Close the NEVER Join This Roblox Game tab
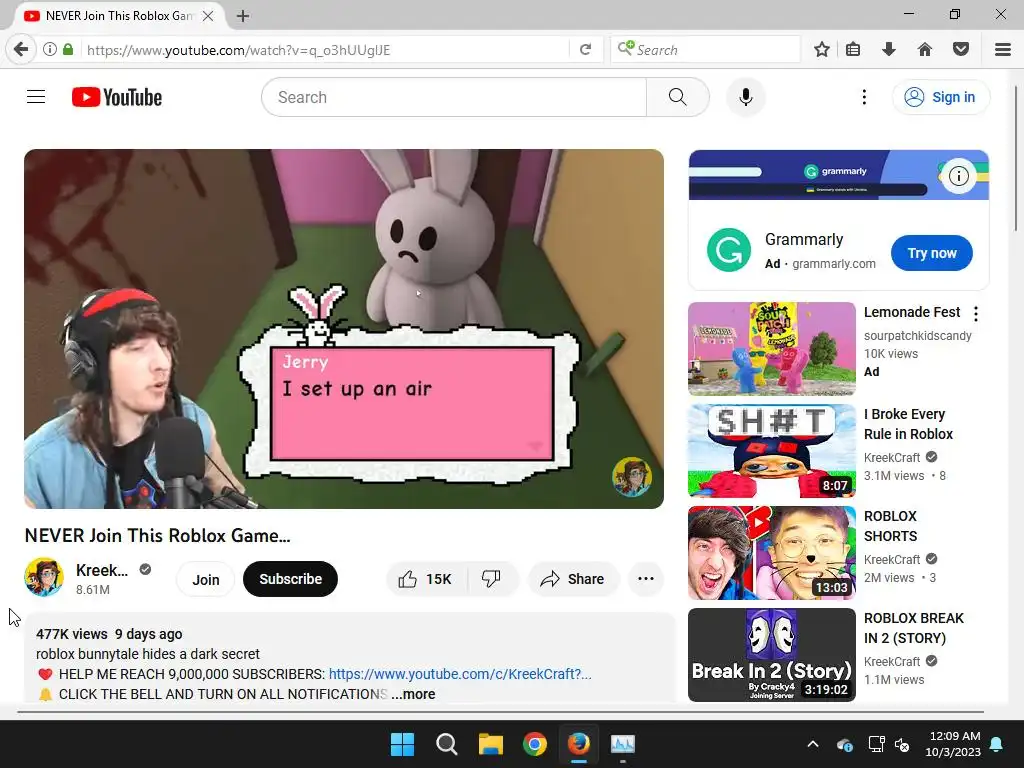This screenshot has width=1024, height=768. 208,16
